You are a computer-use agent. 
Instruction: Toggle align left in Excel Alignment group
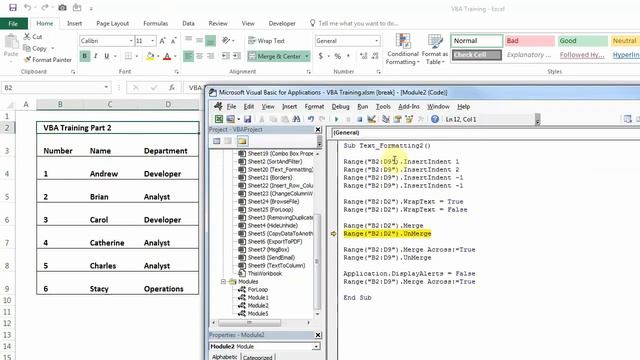point(189,56)
